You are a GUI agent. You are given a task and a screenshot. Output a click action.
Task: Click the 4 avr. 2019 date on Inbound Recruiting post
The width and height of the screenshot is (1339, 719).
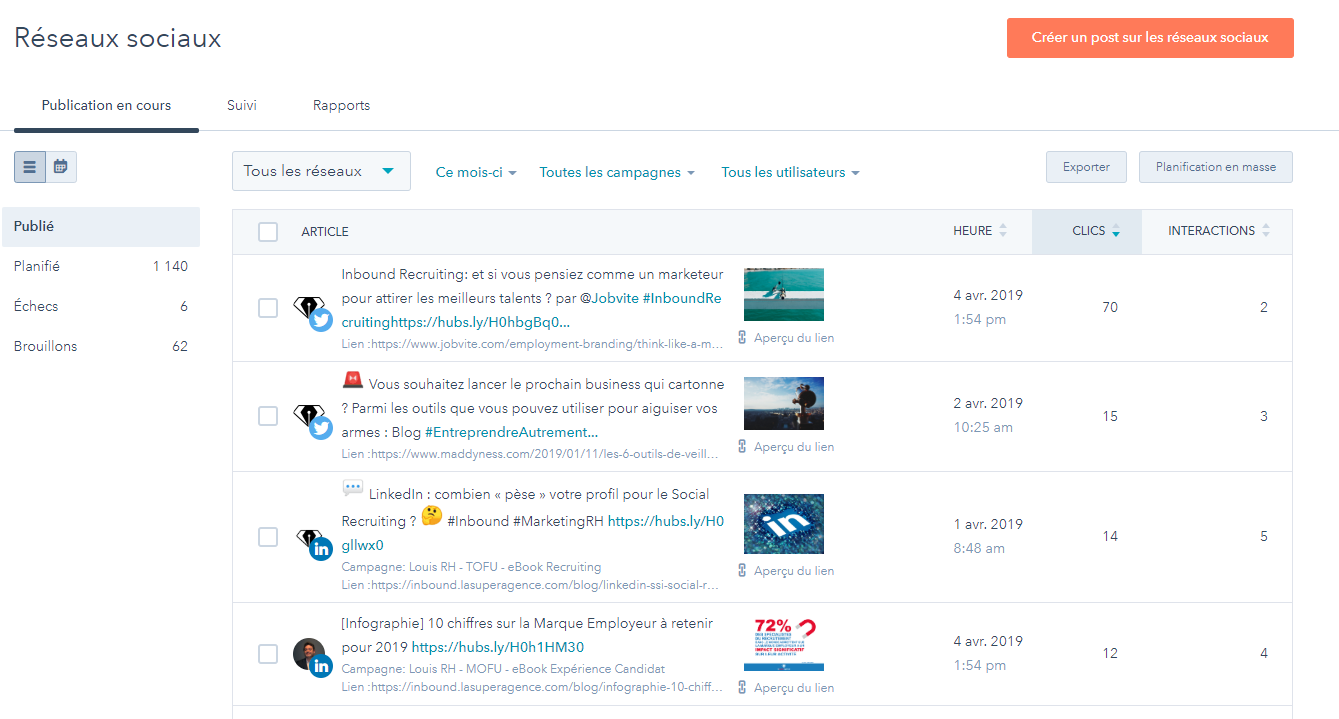(x=988, y=295)
